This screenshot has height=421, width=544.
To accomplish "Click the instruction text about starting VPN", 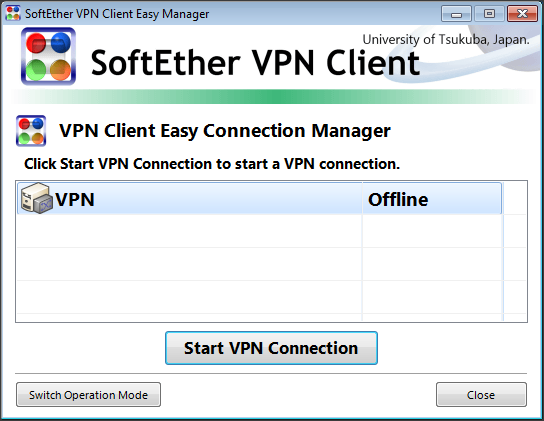I will point(212,164).
